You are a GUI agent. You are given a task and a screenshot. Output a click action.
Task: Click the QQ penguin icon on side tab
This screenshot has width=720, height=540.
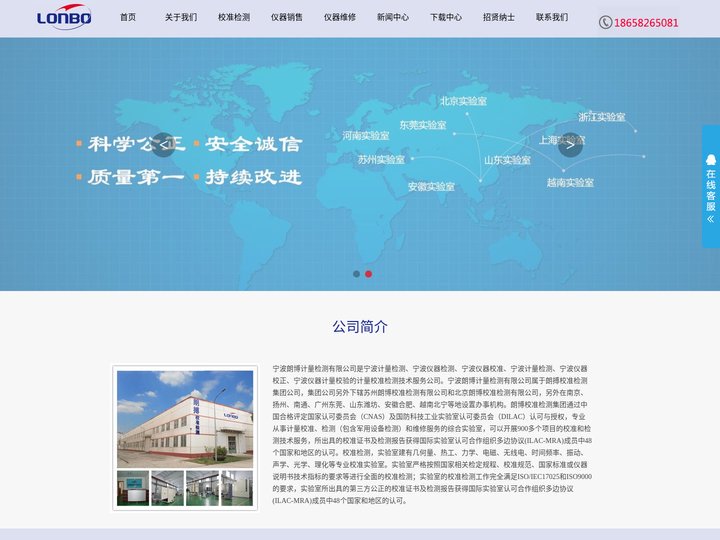point(711,160)
